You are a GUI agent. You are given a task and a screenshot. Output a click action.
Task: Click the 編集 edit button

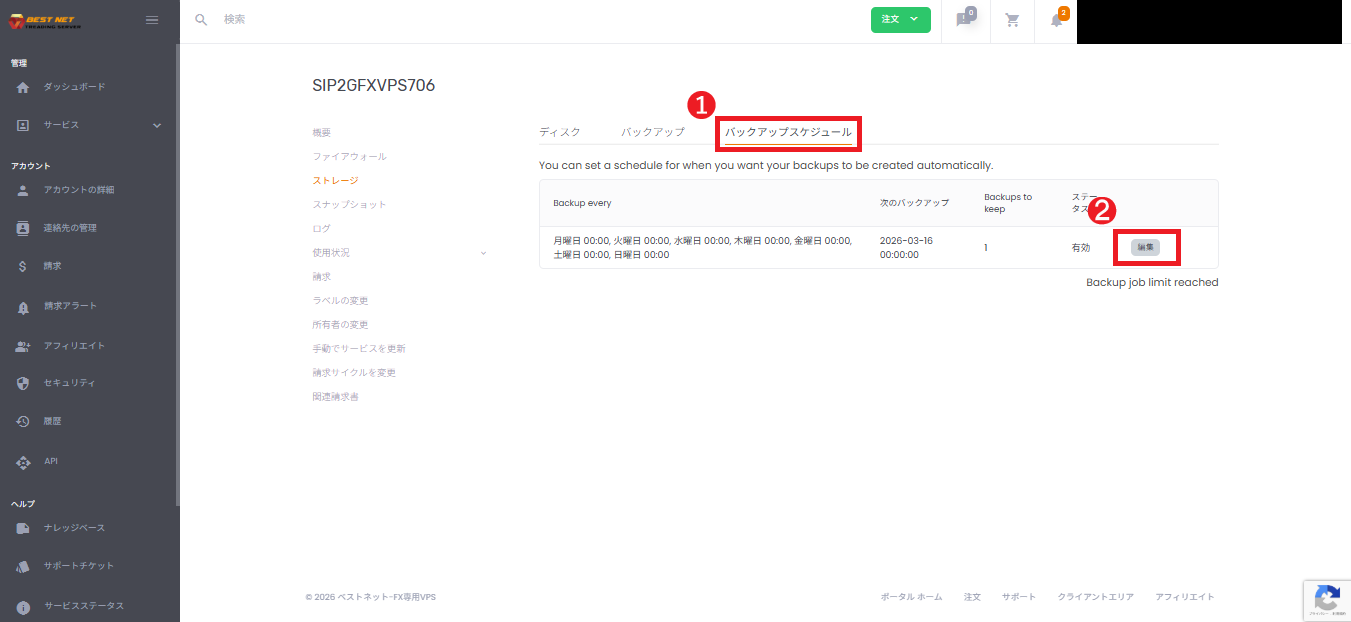(x=1146, y=248)
